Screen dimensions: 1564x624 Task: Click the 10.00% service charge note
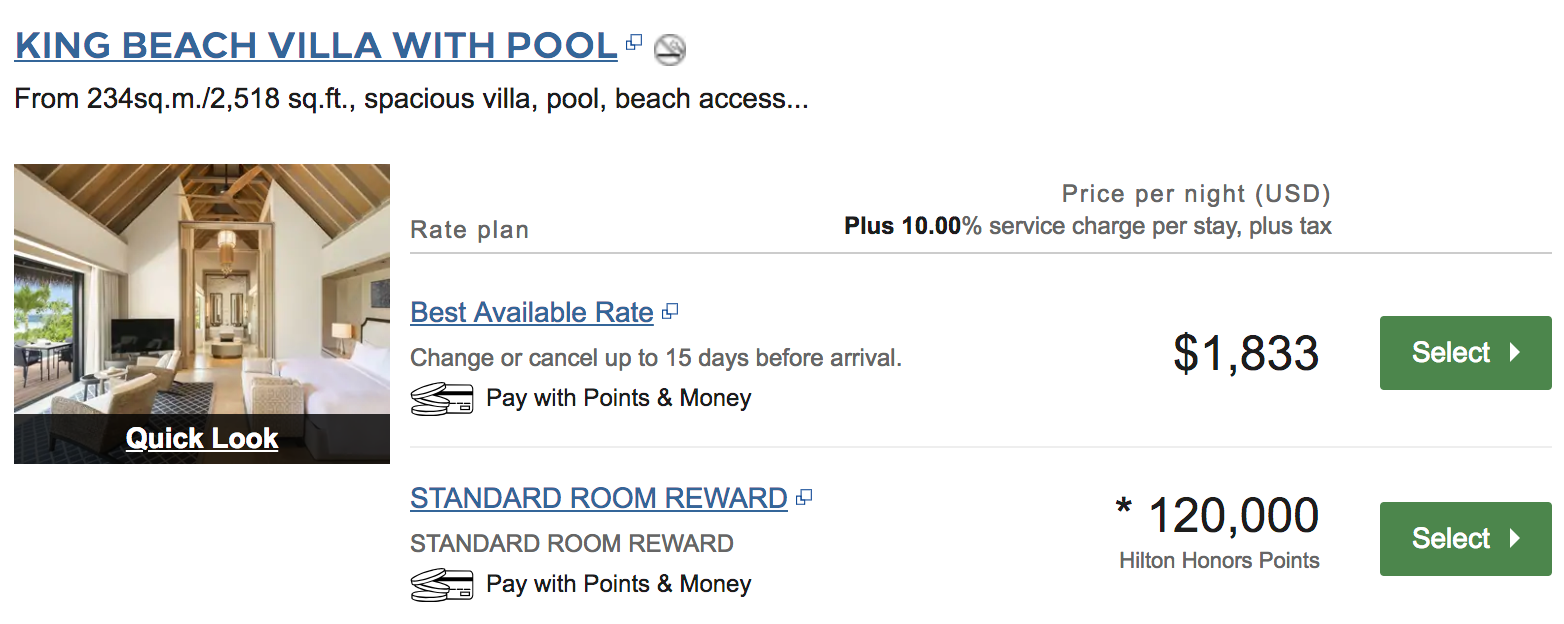coord(1087,226)
